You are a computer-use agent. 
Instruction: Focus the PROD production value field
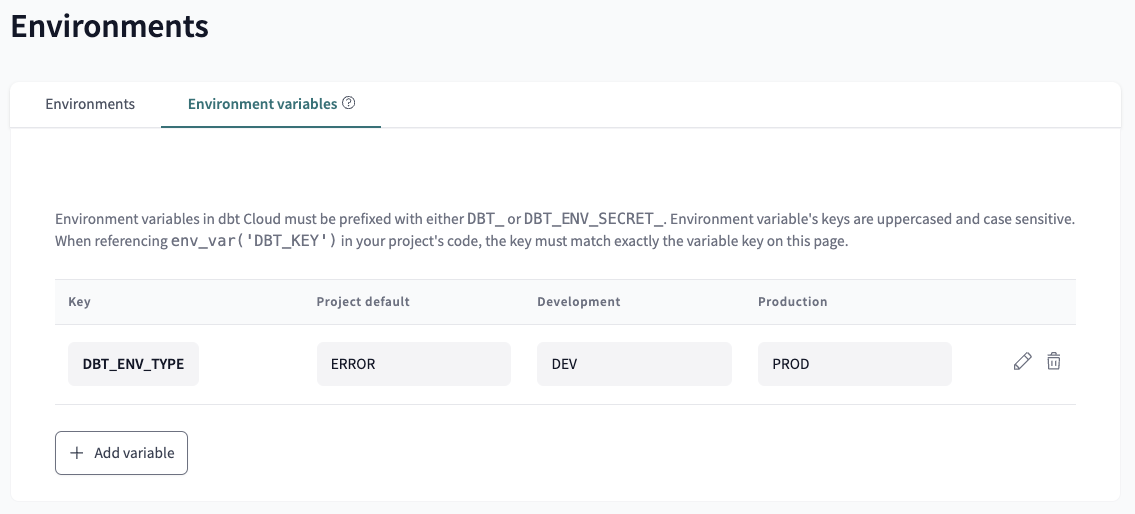(x=854, y=364)
